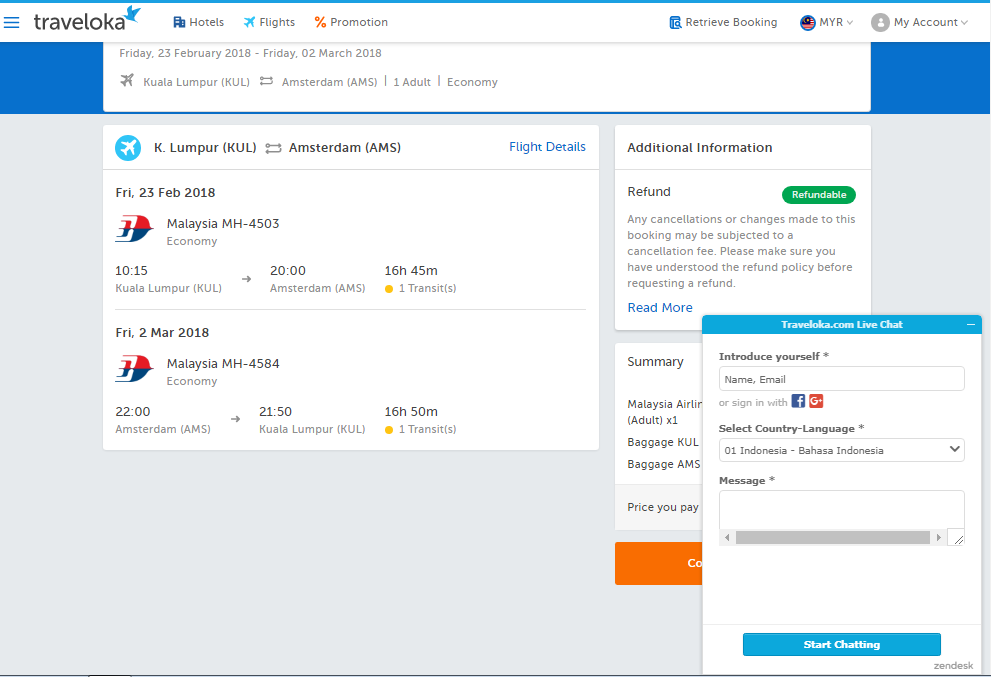Click the Price you pay label
This screenshot has width=991, height=677.
662,507
